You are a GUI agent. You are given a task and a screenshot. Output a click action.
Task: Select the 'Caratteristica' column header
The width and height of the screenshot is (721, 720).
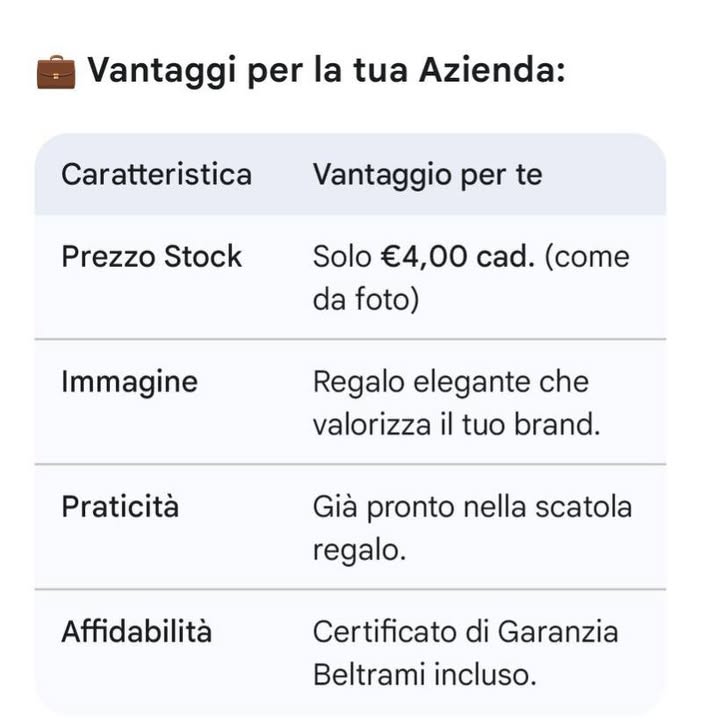[x=156, y=175]
